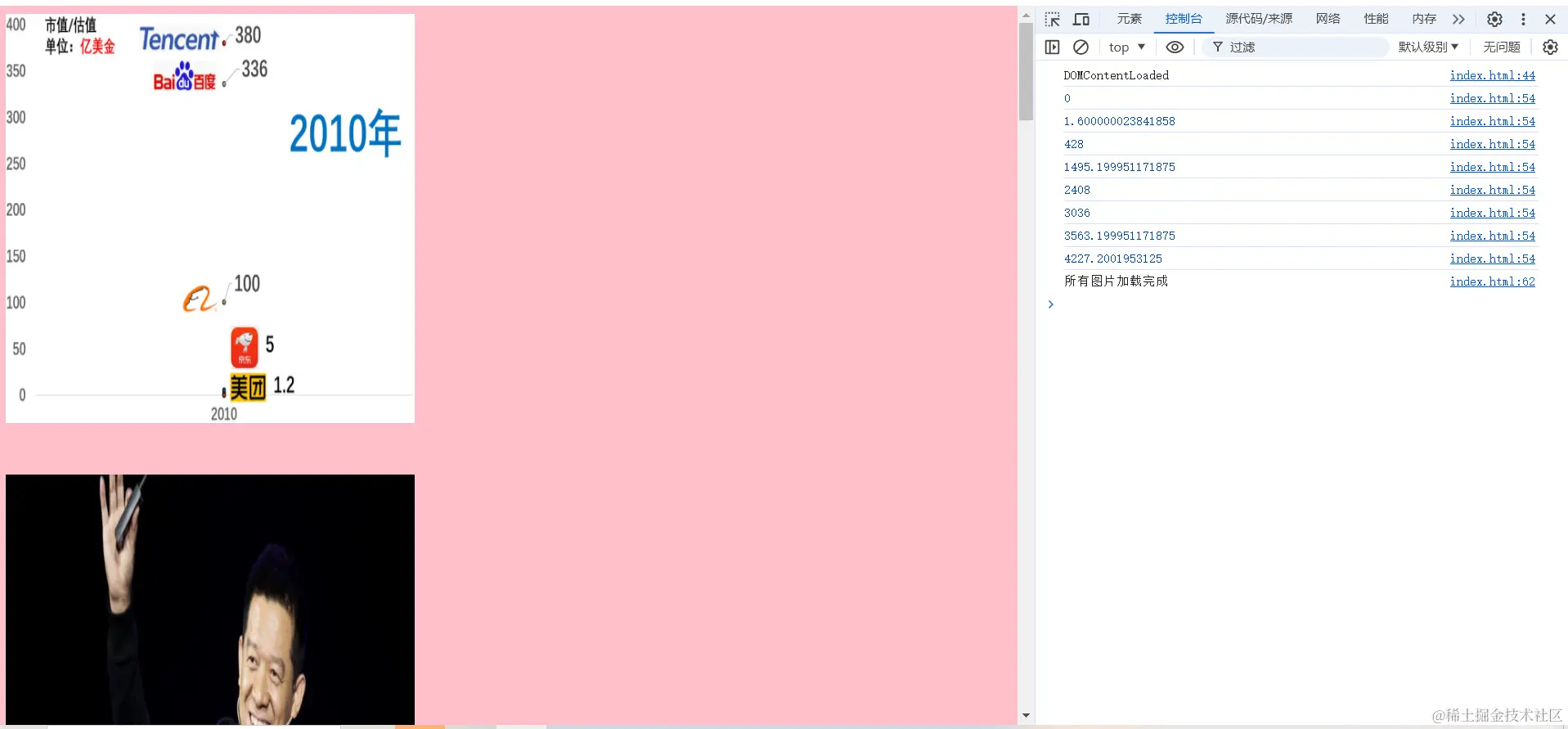Click the 市值/估值 chart title
The width and height of the screenshot is (1568, 729).
tap(70, 25)
